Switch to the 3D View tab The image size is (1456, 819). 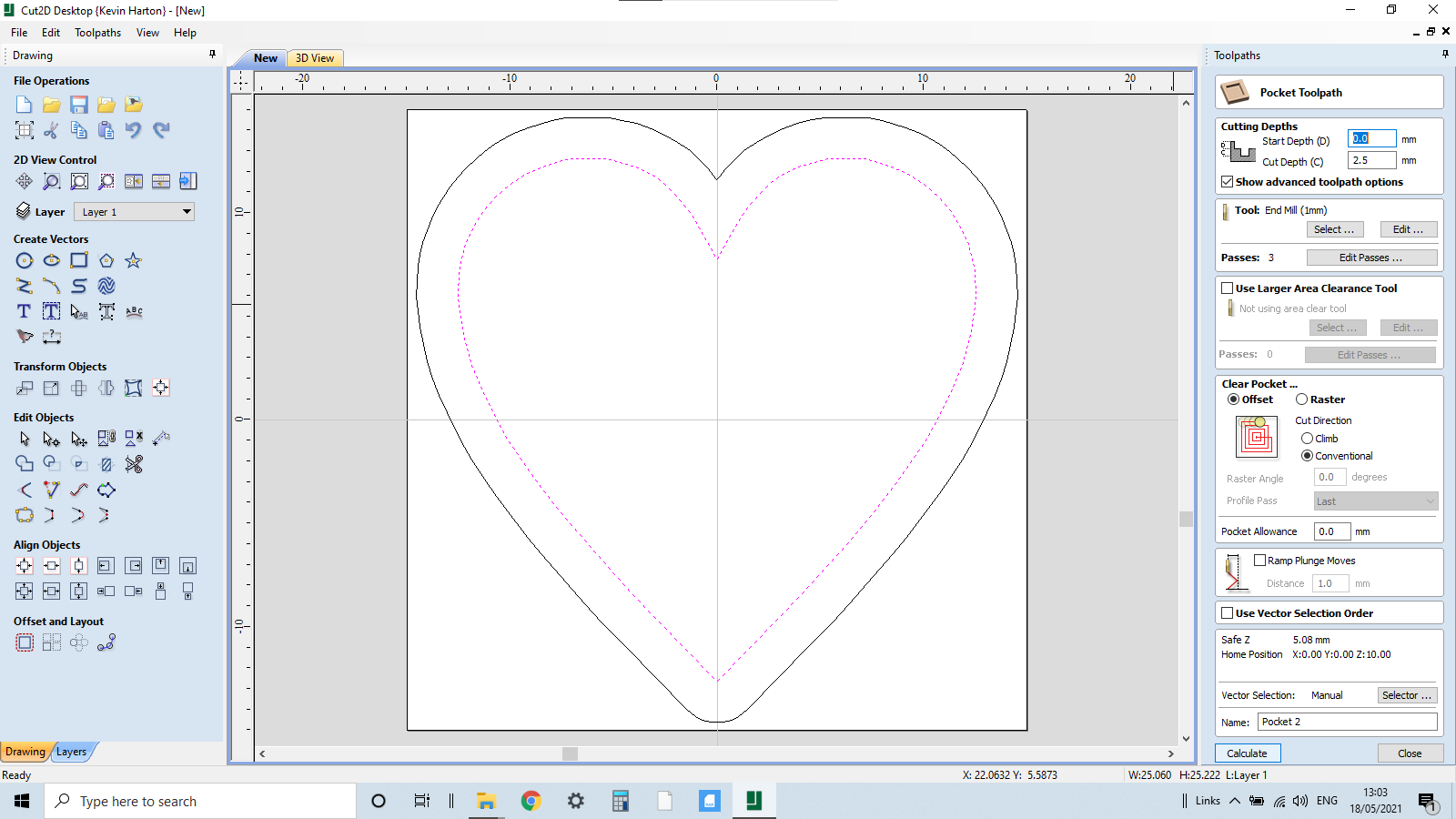click(315, 58)
